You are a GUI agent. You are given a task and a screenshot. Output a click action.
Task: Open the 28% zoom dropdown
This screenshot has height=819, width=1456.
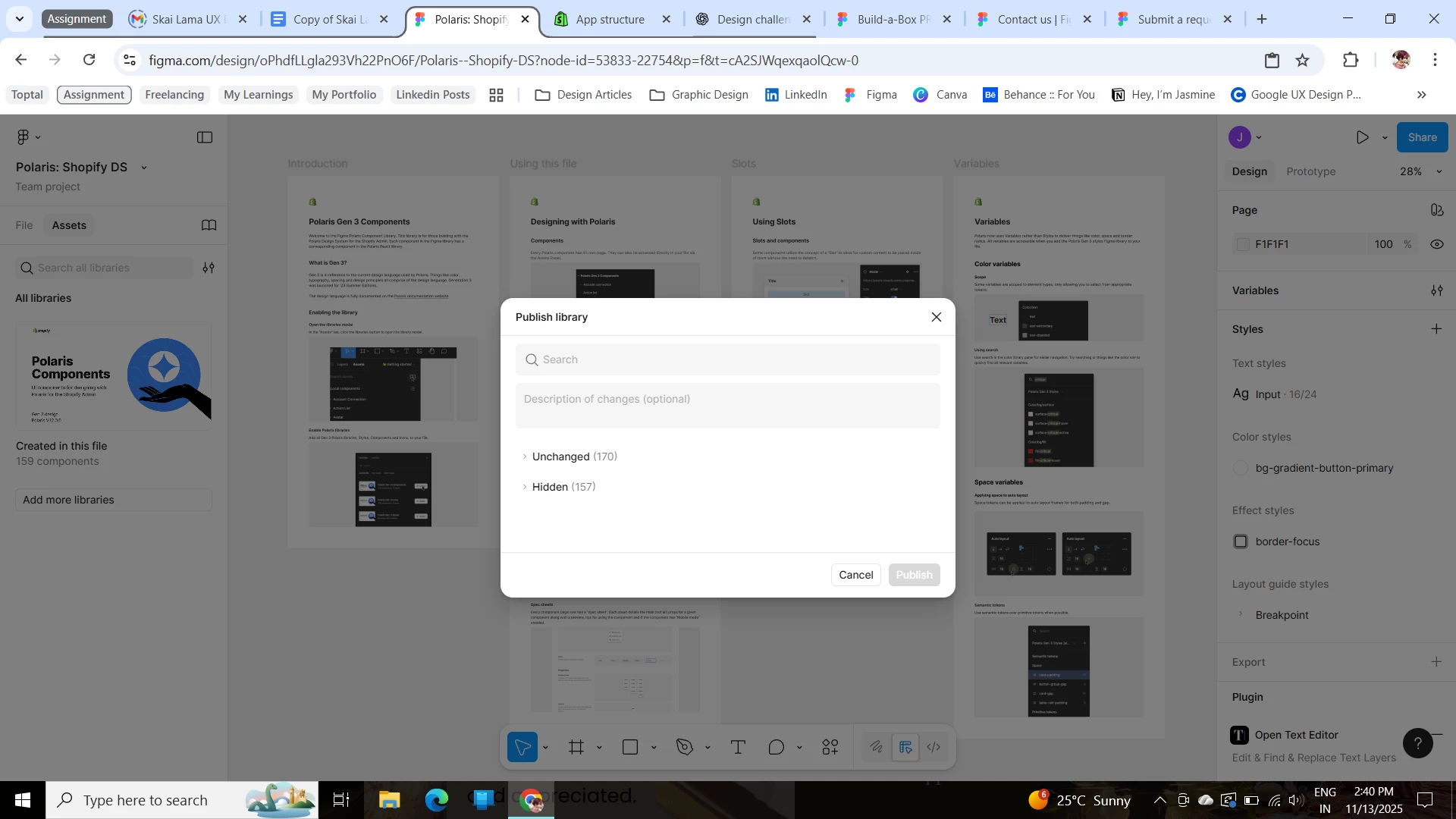point(1419,171)
